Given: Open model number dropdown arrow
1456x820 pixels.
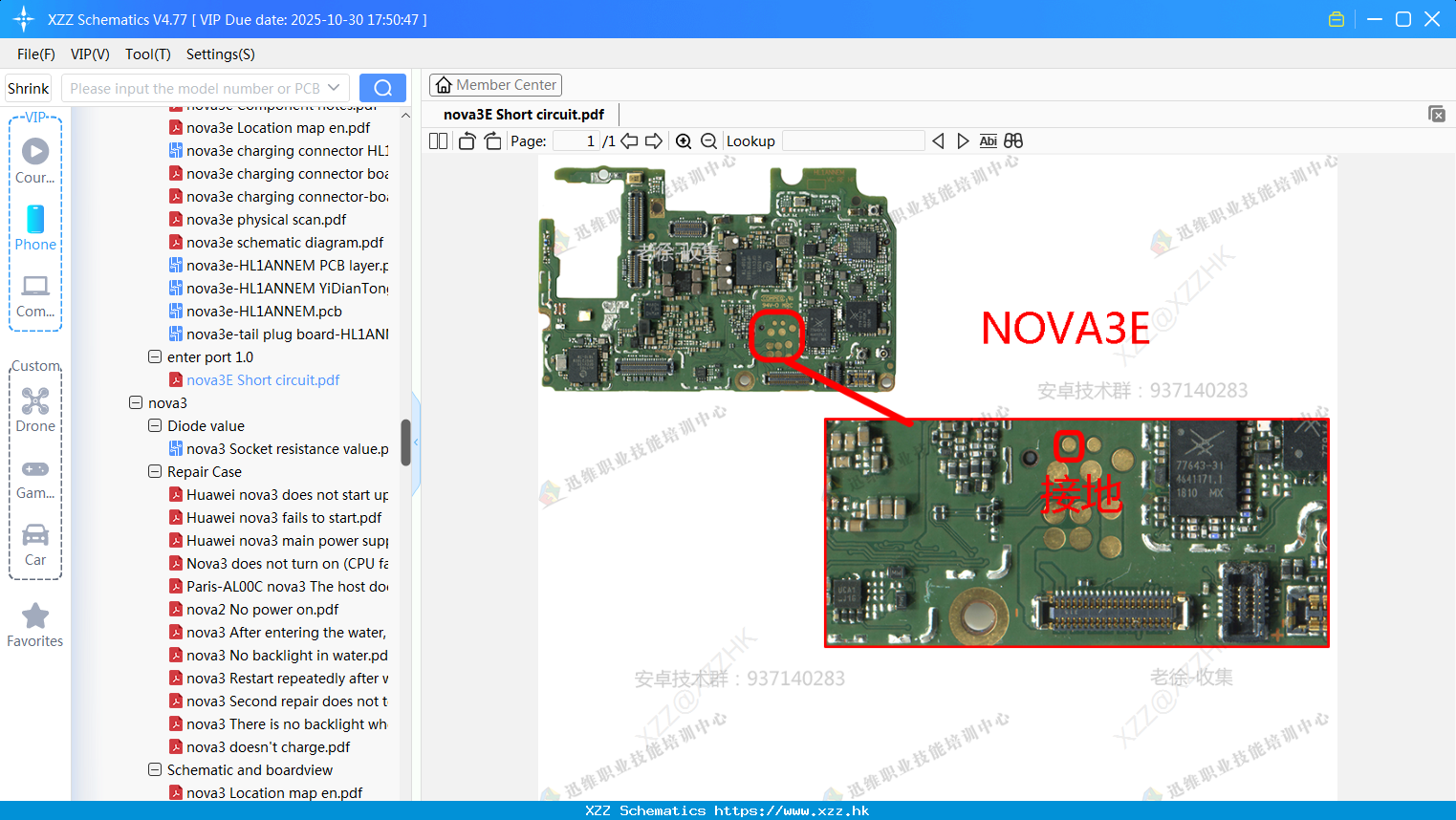Looking at the screenshot, I should tap(334, 88).
